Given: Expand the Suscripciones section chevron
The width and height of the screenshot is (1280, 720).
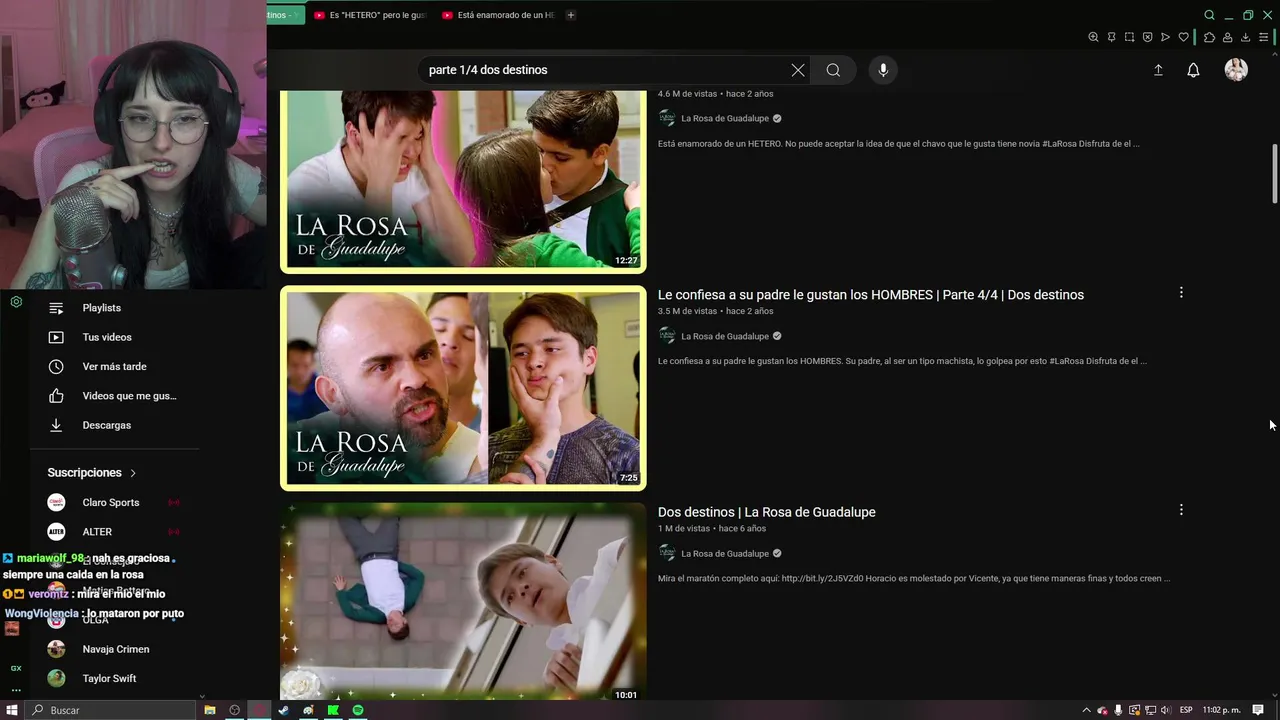Looking at the screenshot, I should pos(133,473).
